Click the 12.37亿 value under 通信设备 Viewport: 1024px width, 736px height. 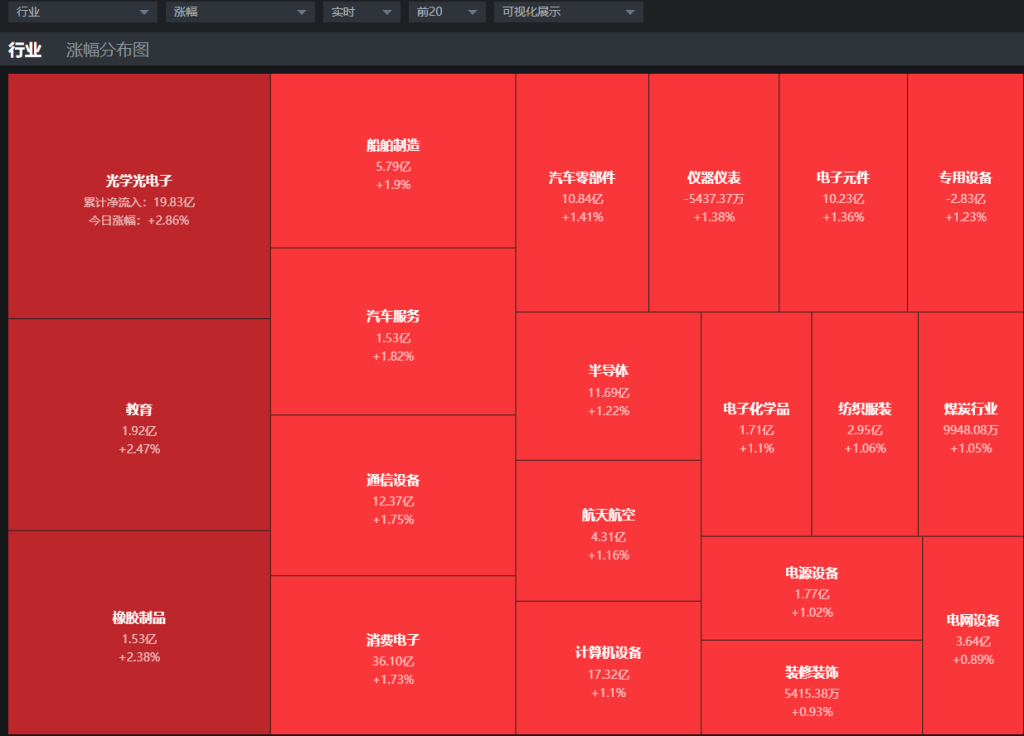(393, 502)
